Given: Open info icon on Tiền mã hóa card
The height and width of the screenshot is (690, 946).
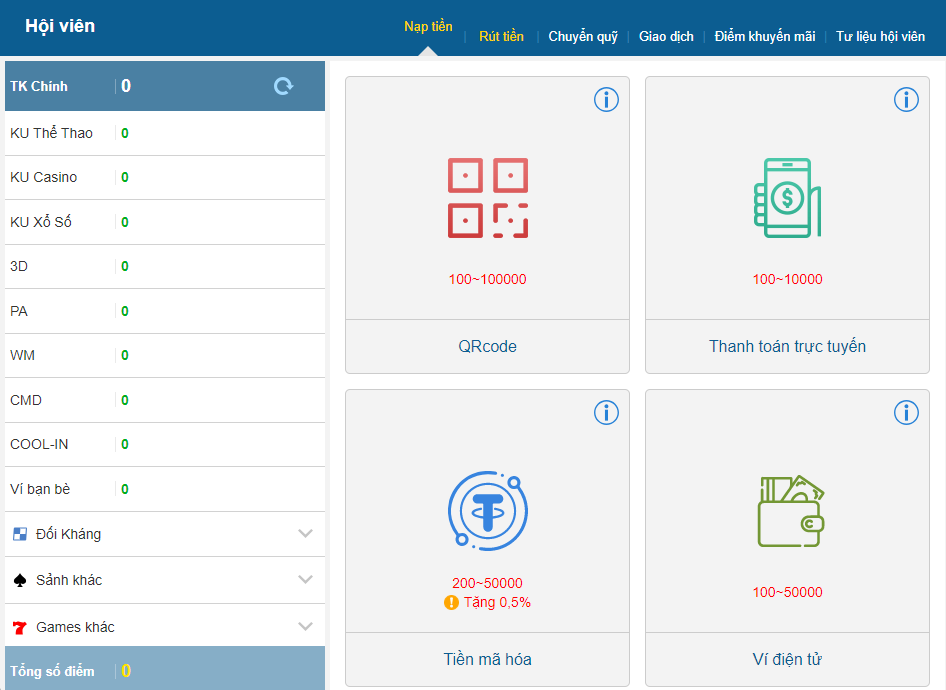Looking at the screenshot, I should tap(606, 412).
